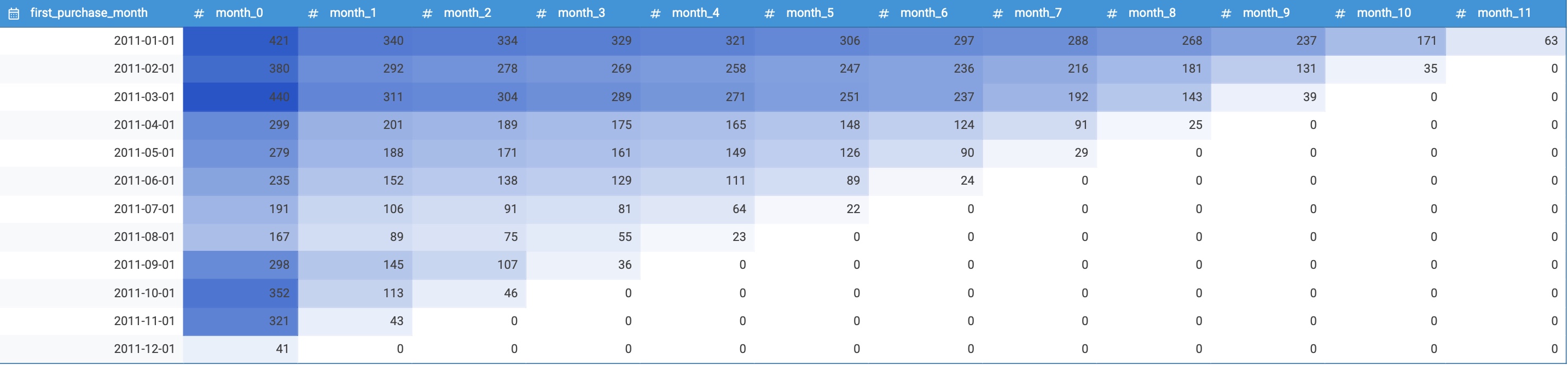Sort by the first_purchase_month column header
1568x365 pixels.
coord(89,13)
